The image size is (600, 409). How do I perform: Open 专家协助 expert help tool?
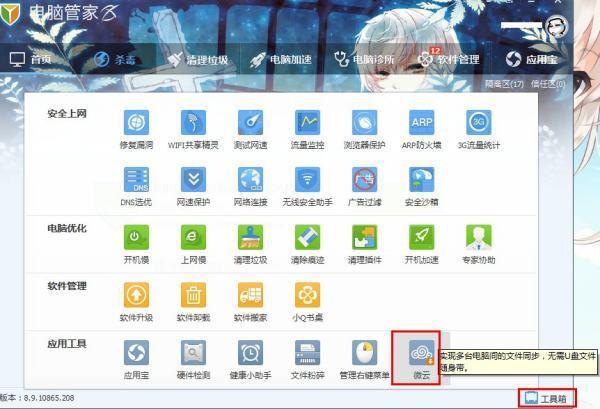479,244
